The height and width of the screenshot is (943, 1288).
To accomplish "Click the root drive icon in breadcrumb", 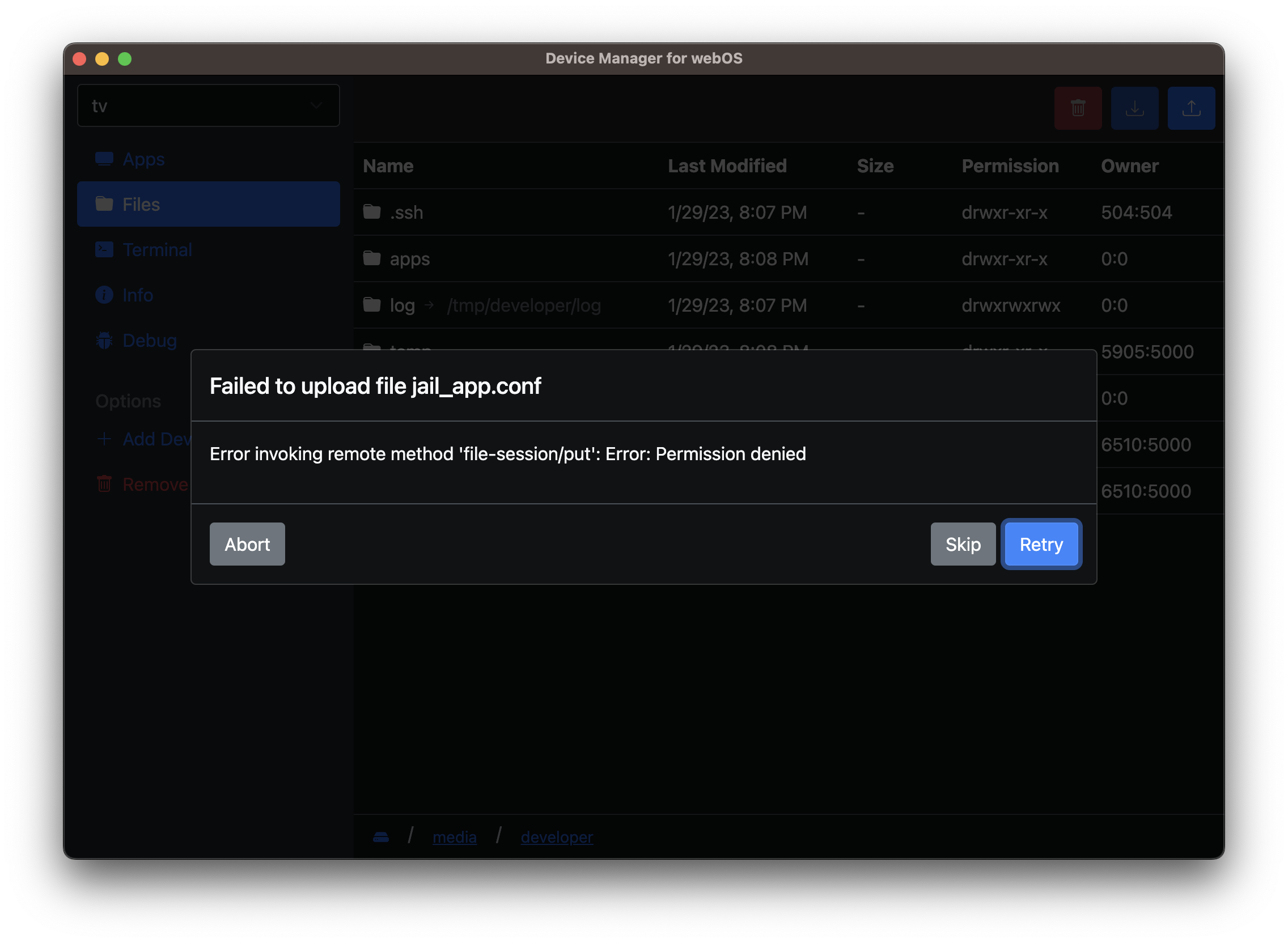I will [381, 837].
